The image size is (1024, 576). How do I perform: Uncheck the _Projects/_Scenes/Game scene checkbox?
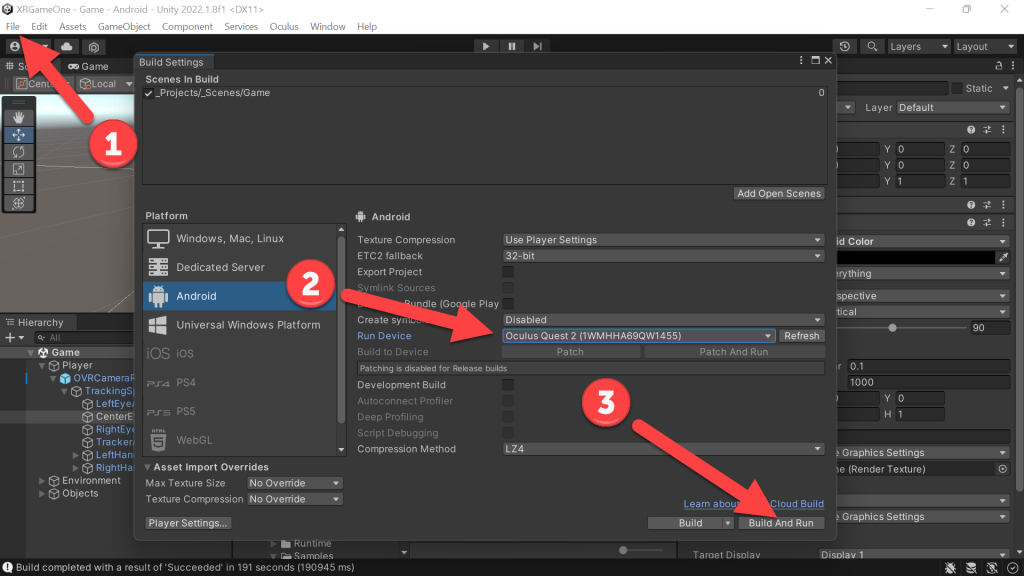(x=149, y=93)
